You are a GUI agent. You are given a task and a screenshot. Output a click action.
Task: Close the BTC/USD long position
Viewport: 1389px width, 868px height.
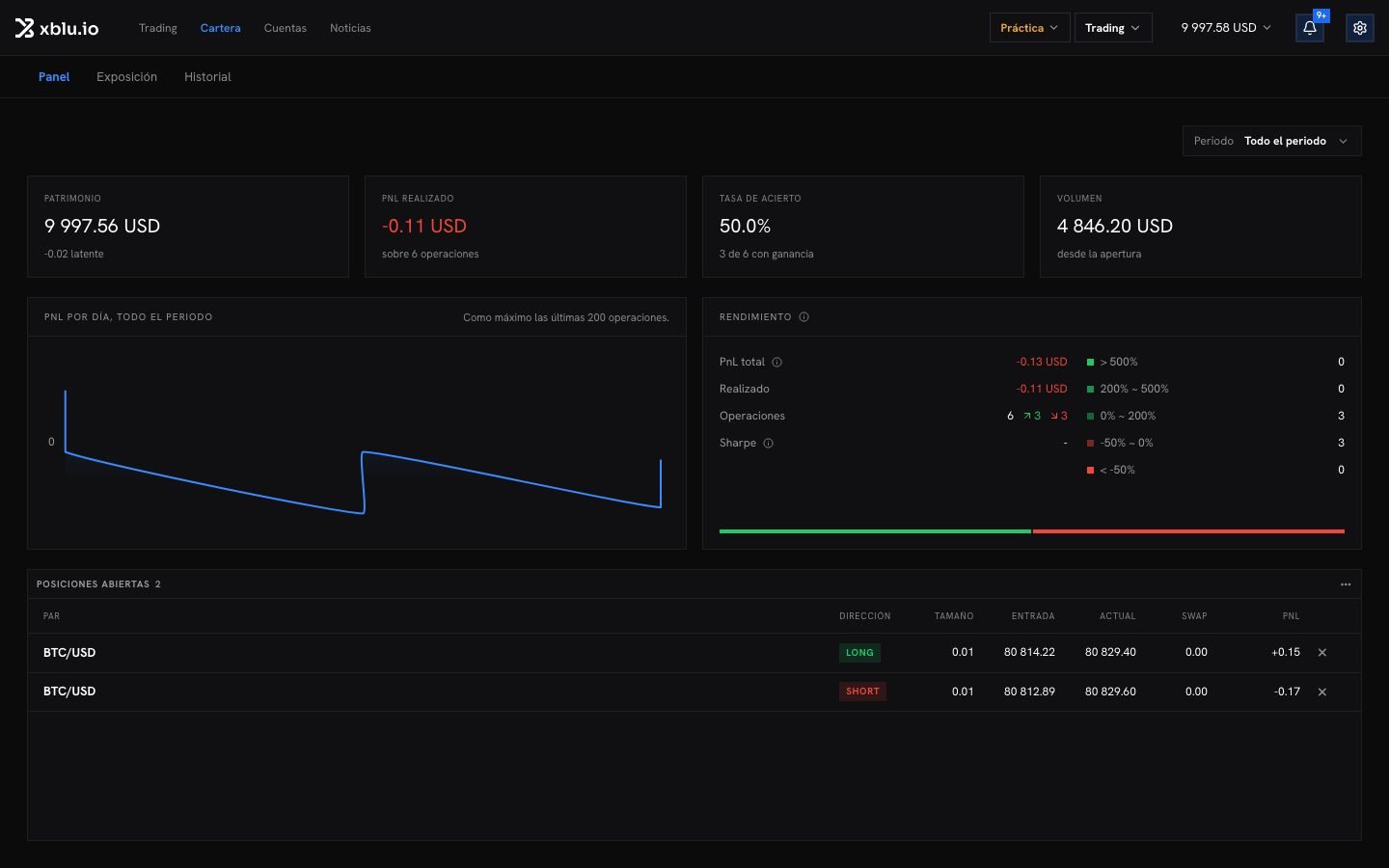coord(1322,653)
